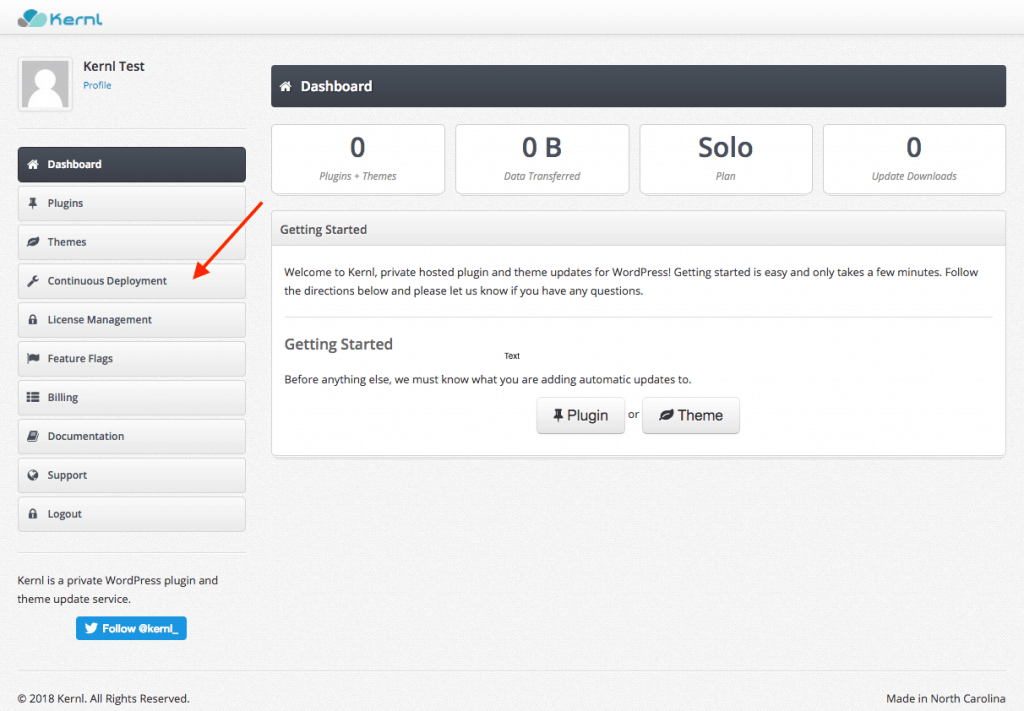This screenshot has width=1024, height=711.
Task: Click the lock icon beside License Management
Action: 33,320
